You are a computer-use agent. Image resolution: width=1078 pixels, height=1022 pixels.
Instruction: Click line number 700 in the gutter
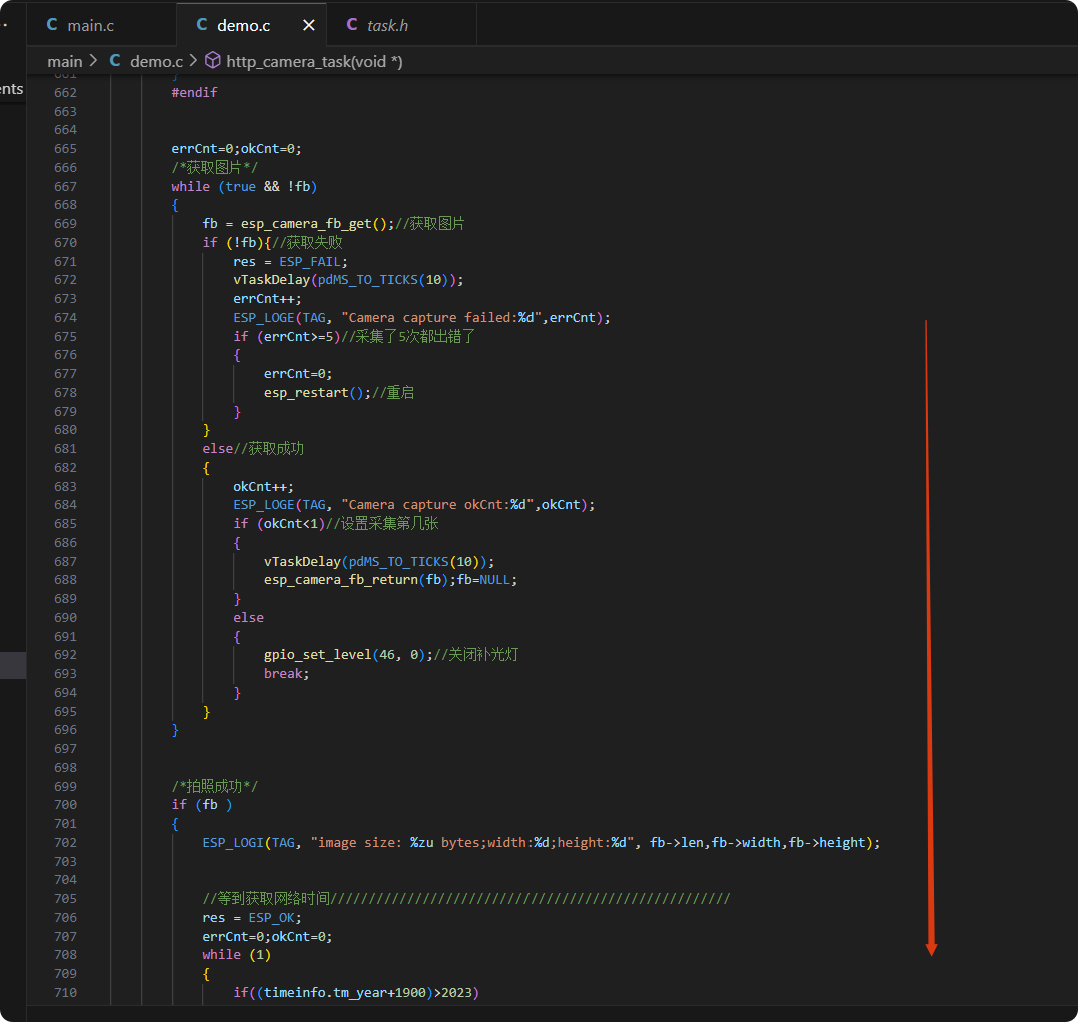click(65, 805)
